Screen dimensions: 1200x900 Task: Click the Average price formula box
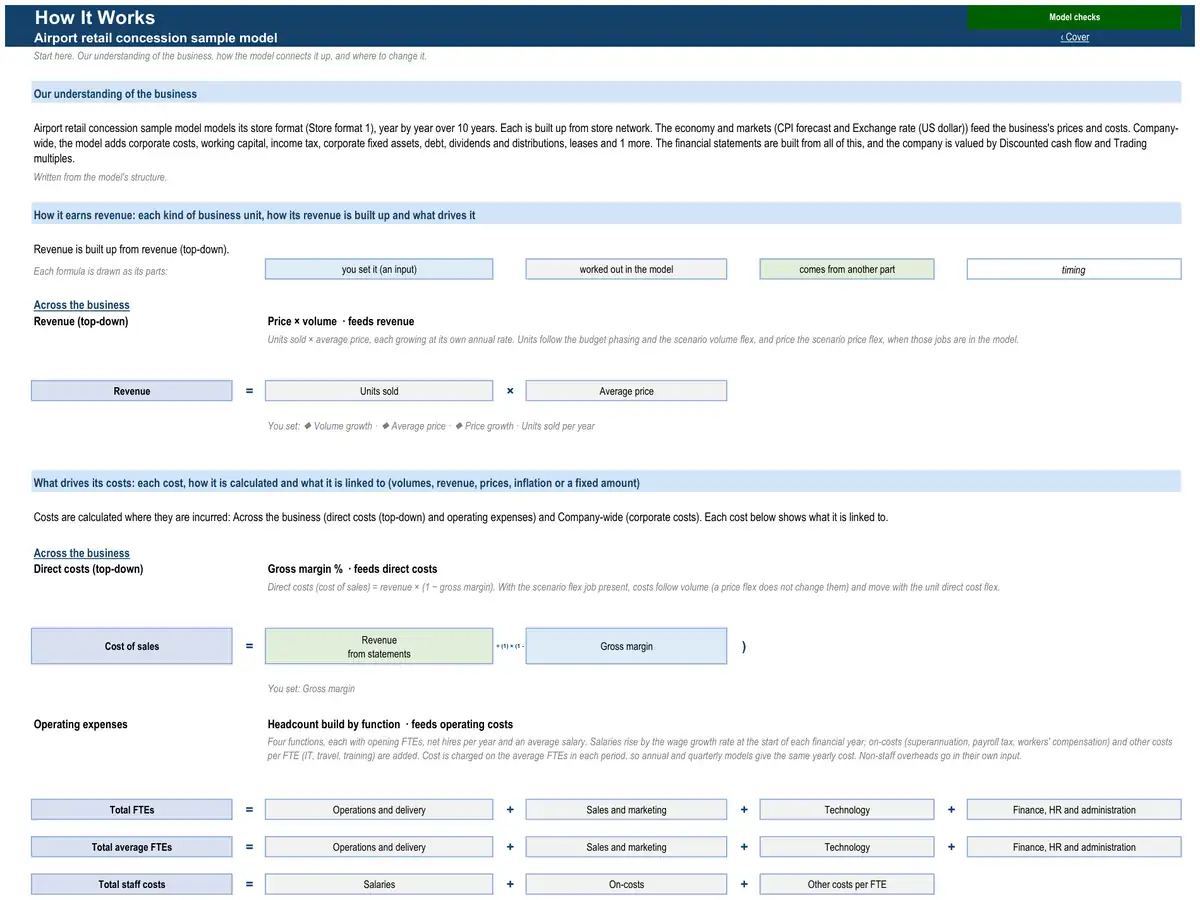[x=626, y=391]
